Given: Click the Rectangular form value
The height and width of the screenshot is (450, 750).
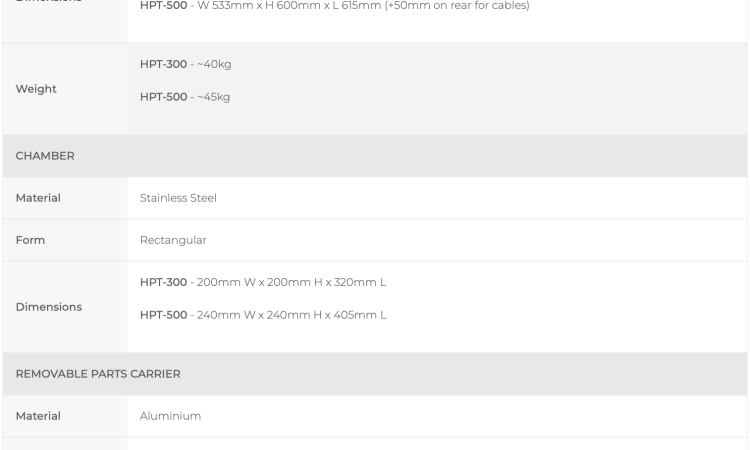Looking at the screenshot, I should (173, 240).
